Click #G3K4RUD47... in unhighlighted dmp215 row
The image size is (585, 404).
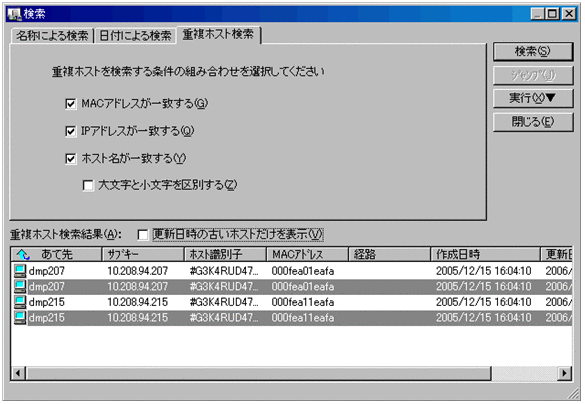point(224,302)
